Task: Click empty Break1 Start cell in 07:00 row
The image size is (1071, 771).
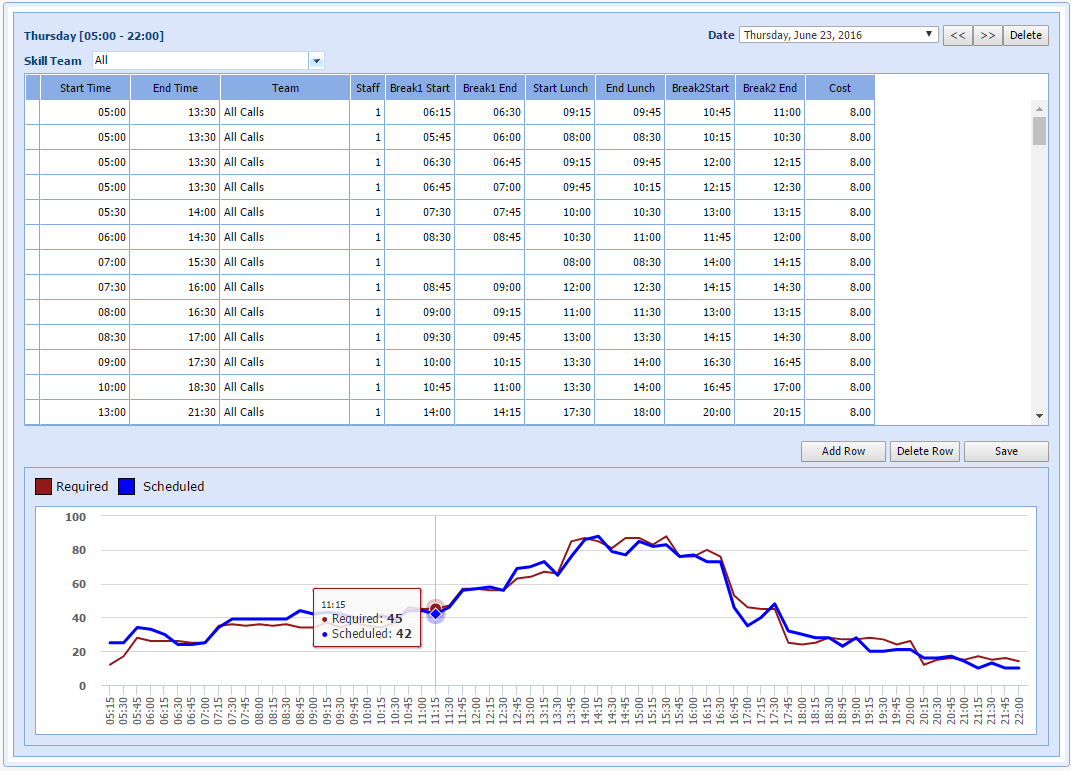Action: pyautogui.click(x=419, y=262)
